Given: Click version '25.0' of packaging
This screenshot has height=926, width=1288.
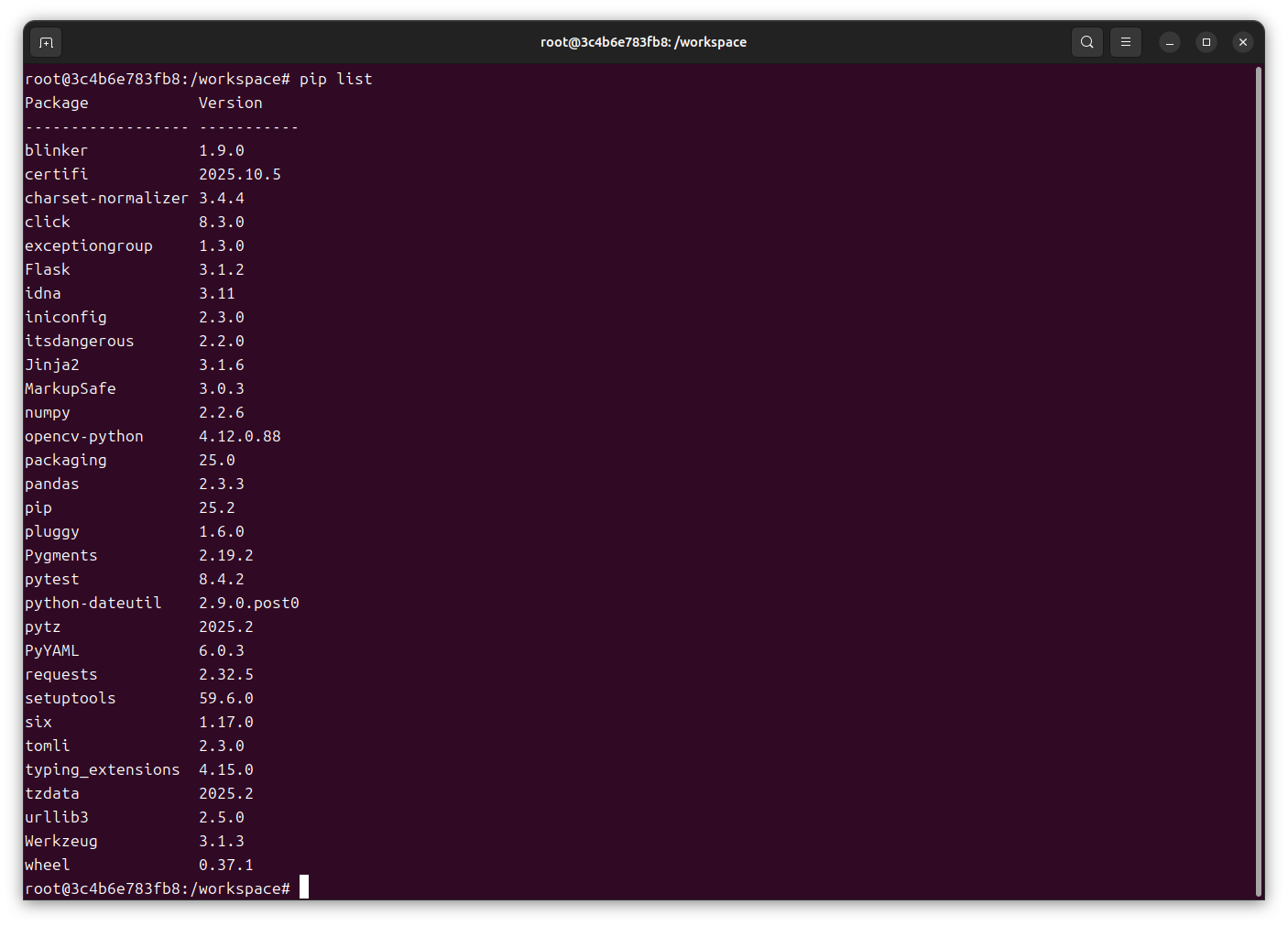Looking at the screenshot, I should tap(217, 461).
